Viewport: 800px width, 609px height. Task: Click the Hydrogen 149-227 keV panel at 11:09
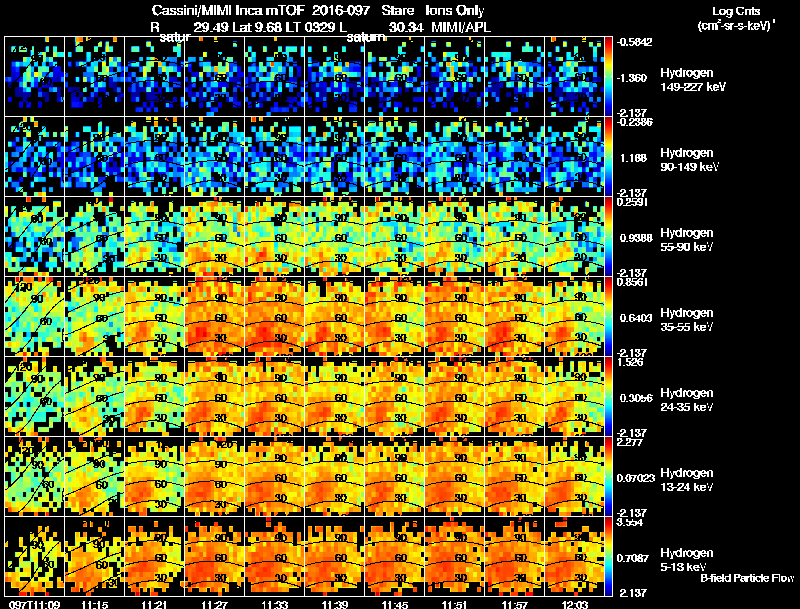click(x=34, y=77)
